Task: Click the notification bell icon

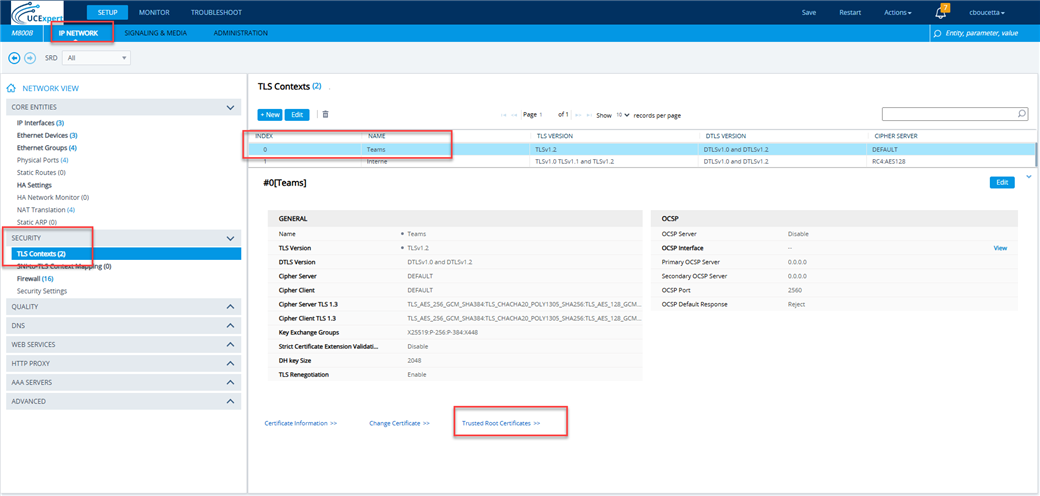Action: [941, 13]
